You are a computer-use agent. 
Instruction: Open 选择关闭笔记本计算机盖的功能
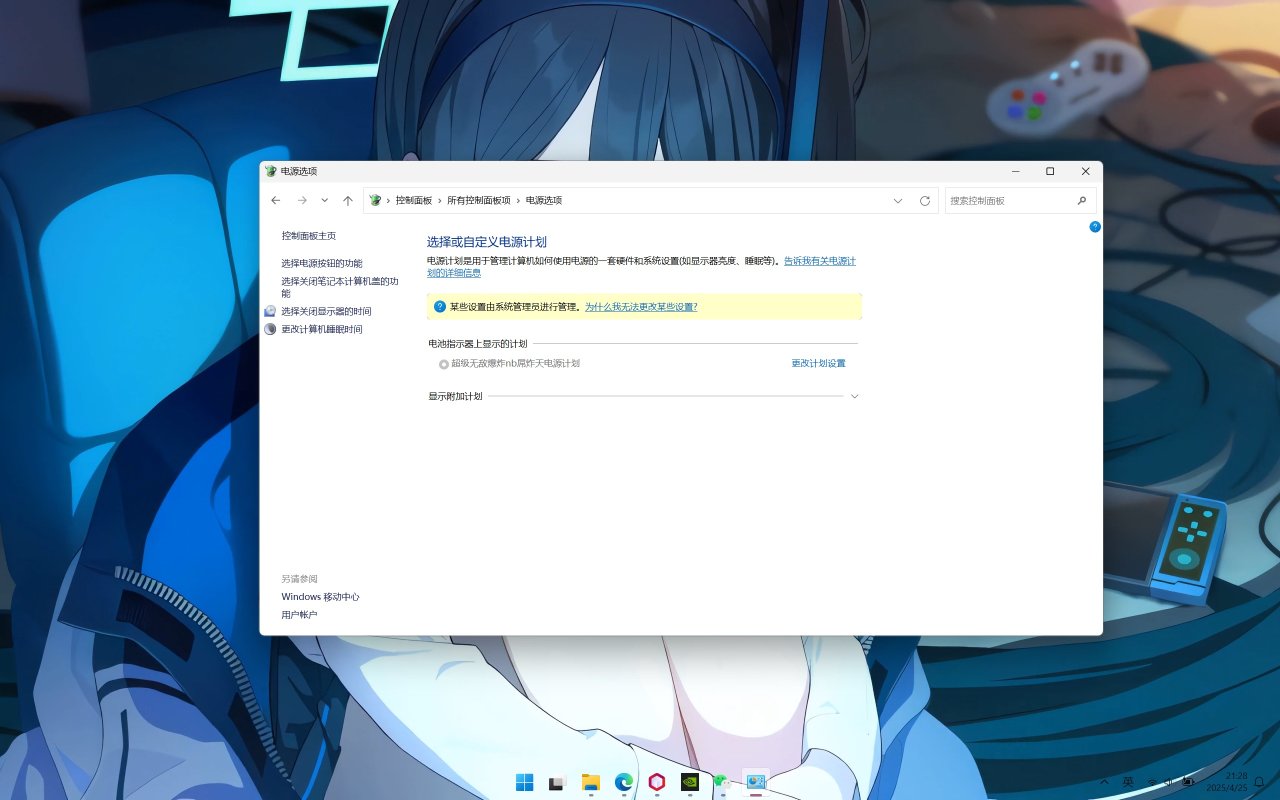(x=340, y=288)
